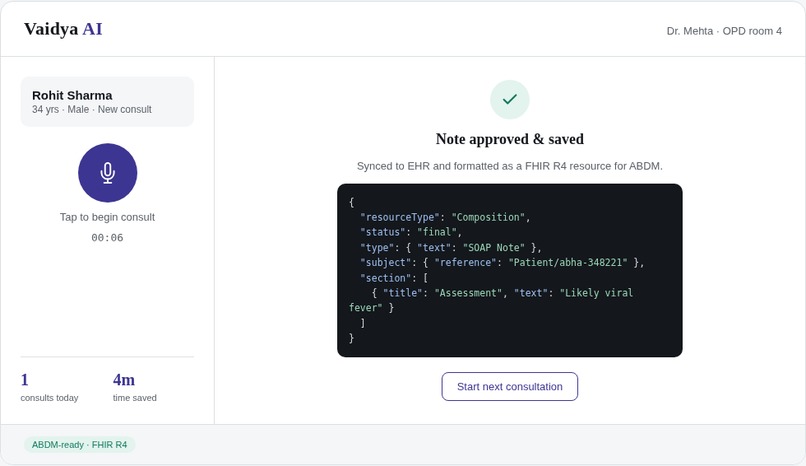Click the 00:06 timer value
Viewport: 806px width, 466px height.
pyautogui.click(x=107, y=238)
